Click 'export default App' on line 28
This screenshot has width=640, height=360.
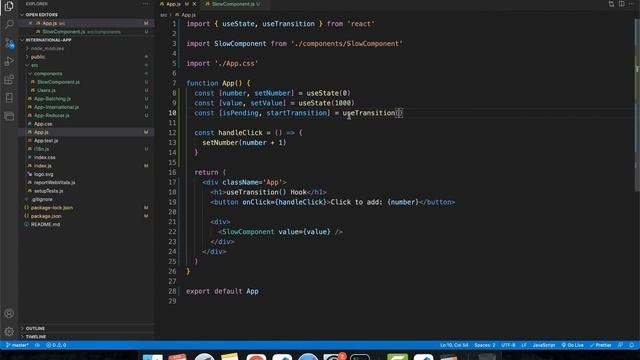(x=222, y=291)
